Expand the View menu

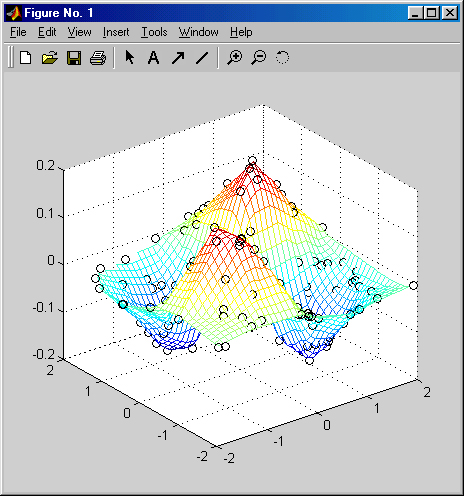[x=79, y=32]
